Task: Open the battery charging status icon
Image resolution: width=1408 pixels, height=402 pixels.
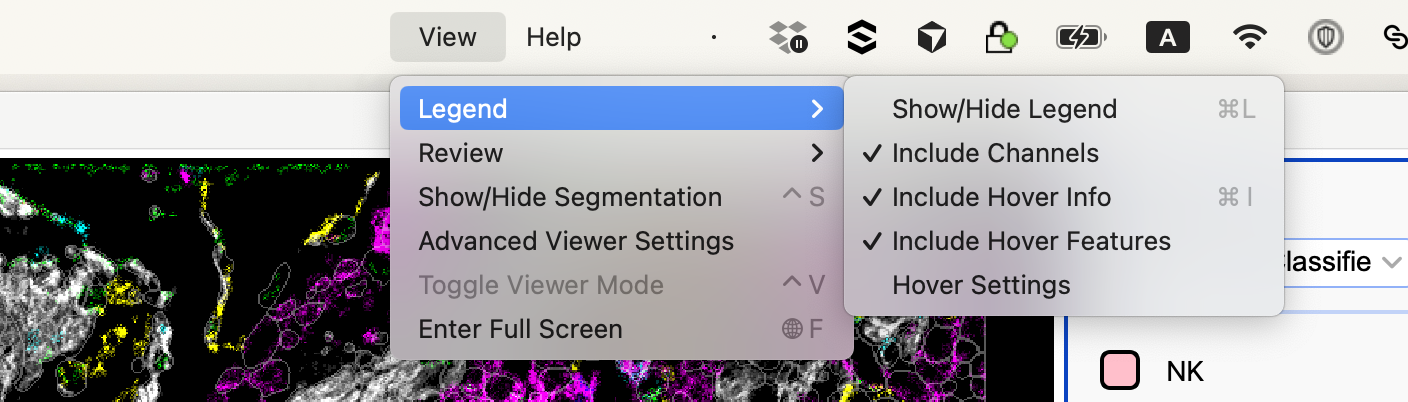Action: [1081, 38]
